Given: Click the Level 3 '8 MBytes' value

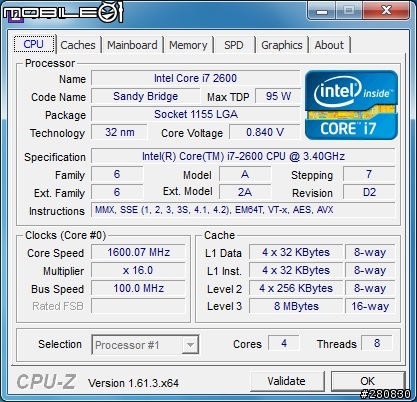Looking at the screenshot, I should [x=296, y=306].
